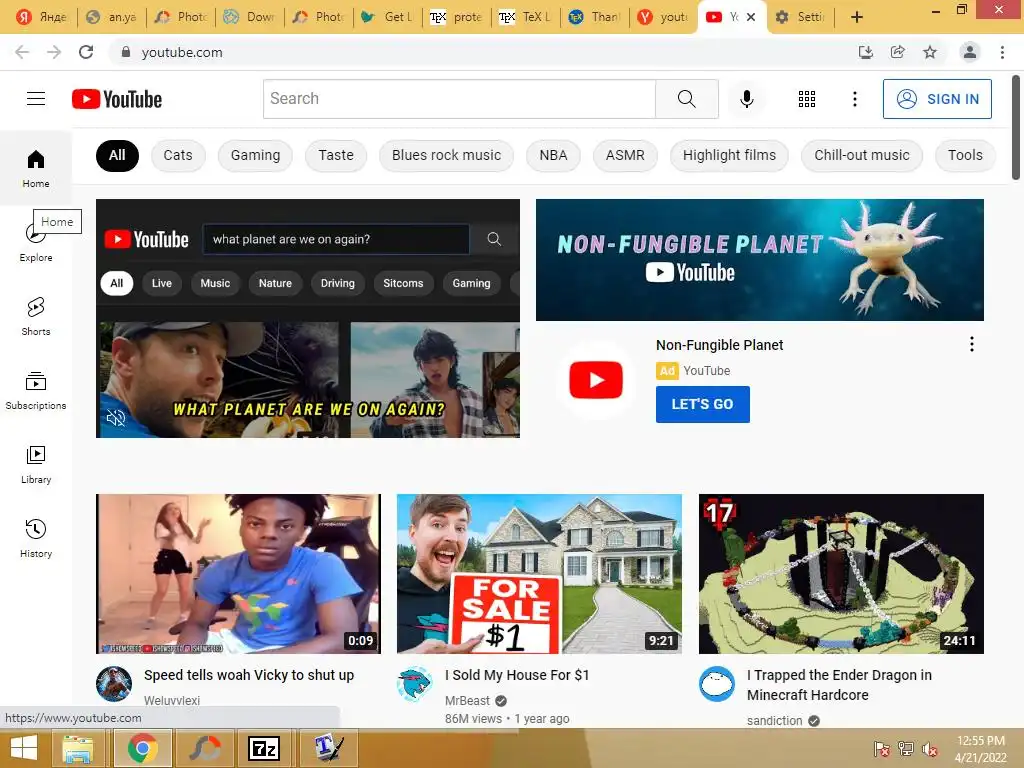
Task: Reload the page in browser
Action: (x=86, y=52)
